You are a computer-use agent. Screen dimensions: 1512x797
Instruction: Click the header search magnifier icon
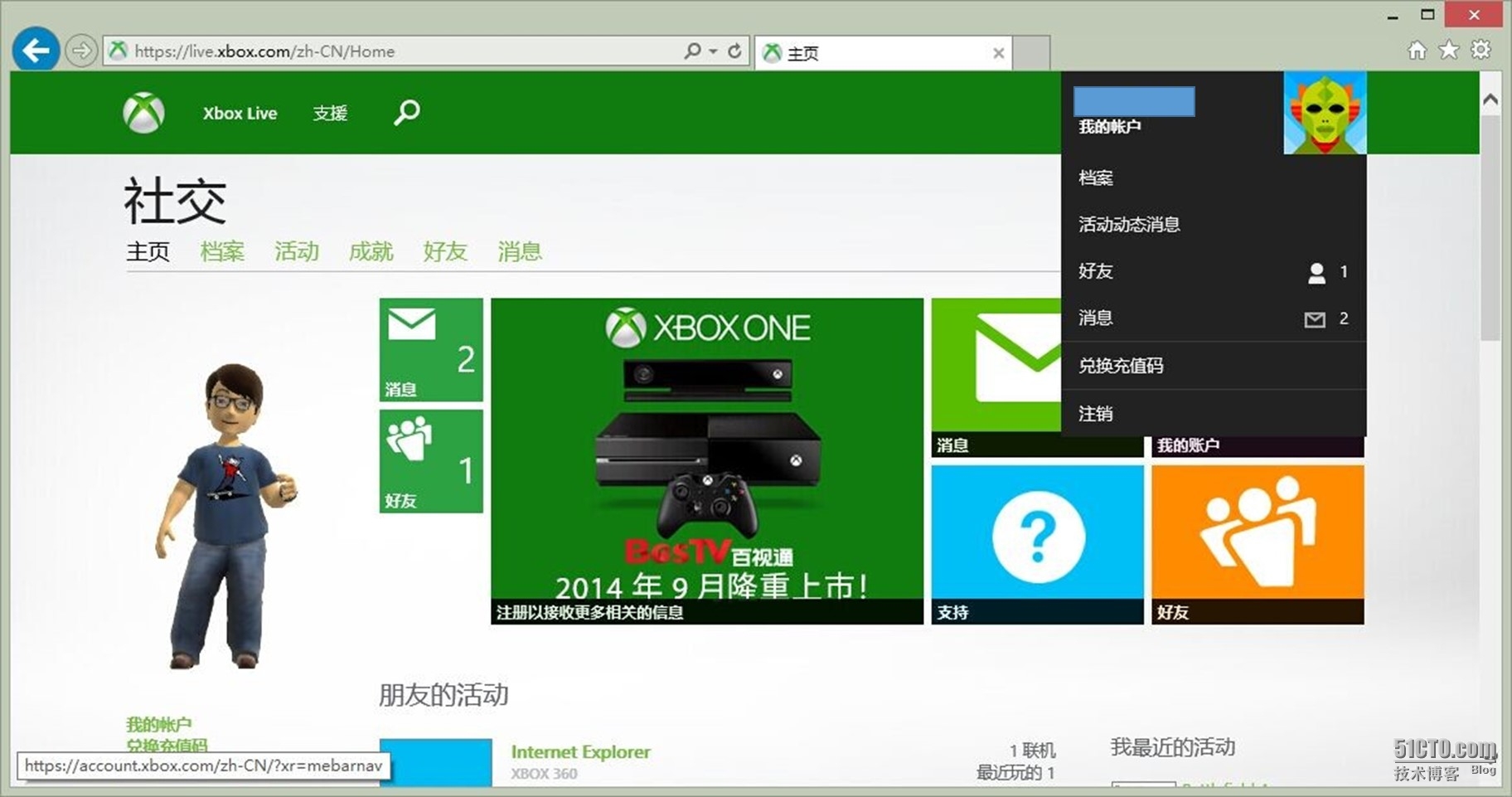[406, 112]
